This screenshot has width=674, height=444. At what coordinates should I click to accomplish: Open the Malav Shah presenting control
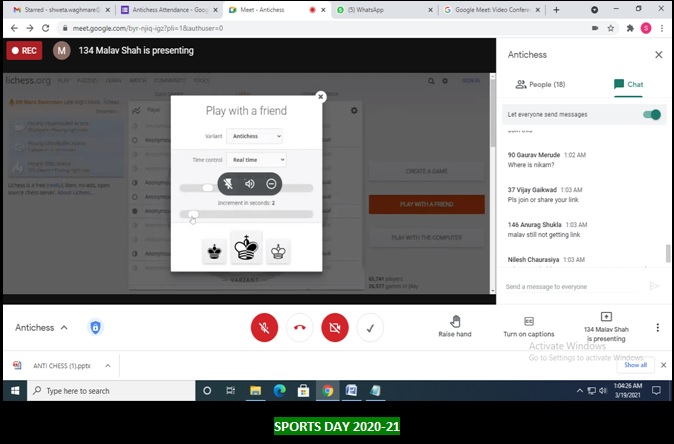coord(606,327)
